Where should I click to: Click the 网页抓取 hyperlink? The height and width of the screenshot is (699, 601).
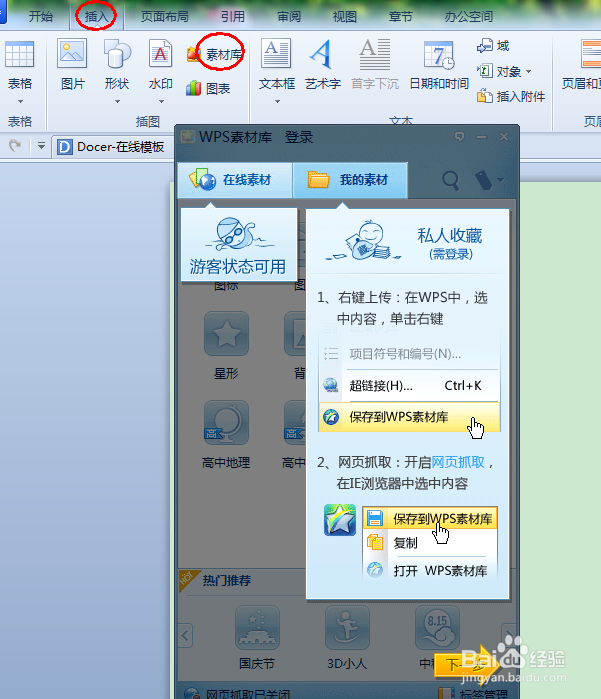[x=458, y=462]
